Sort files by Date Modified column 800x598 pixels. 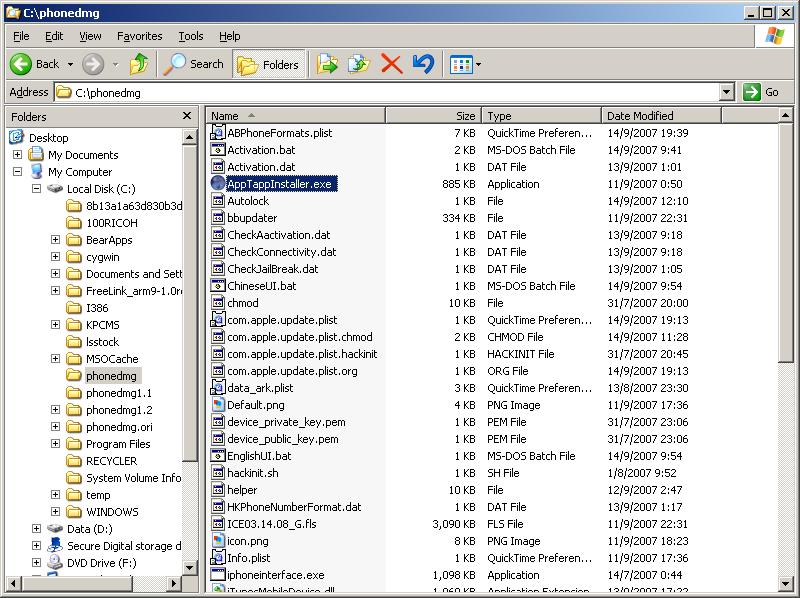[x=661, y=116]
